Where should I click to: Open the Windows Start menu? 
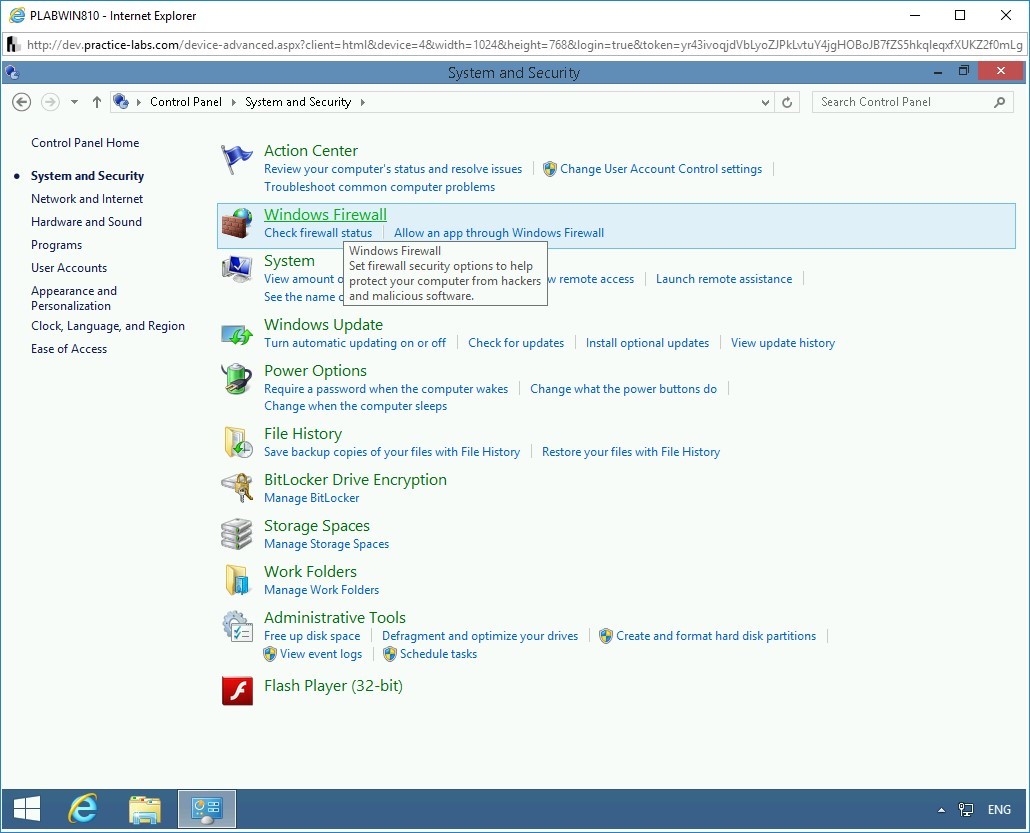[x=26, y=808]
